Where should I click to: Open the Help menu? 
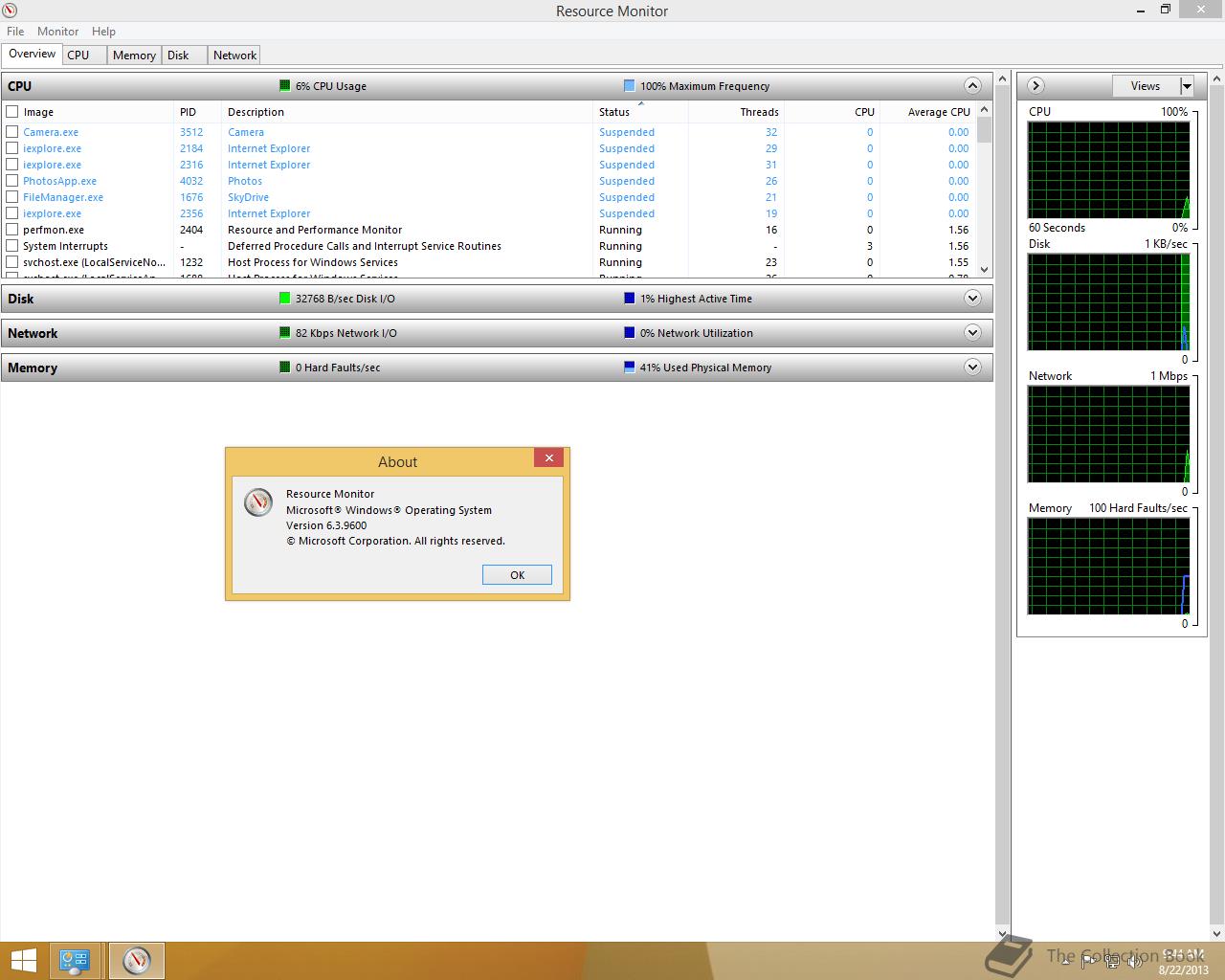coord(103,32)
